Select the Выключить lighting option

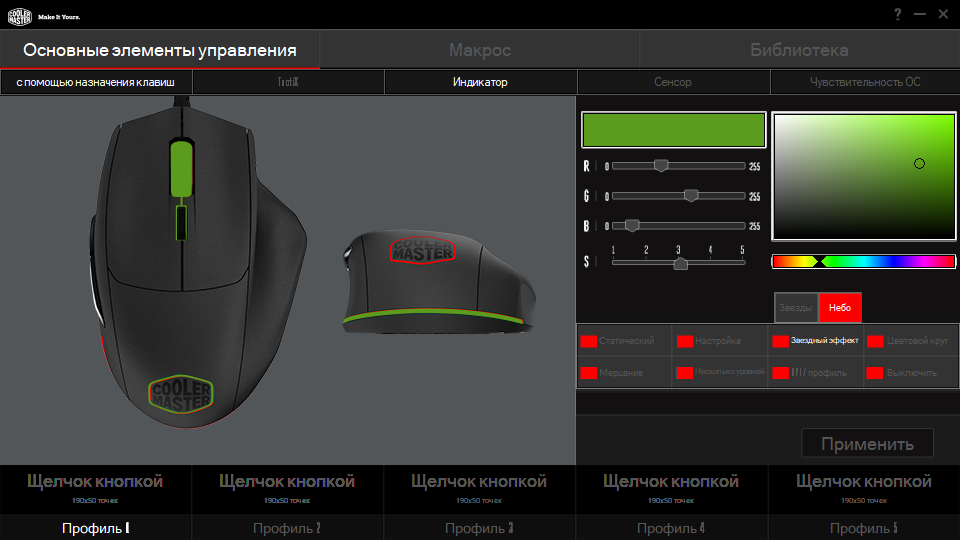click(x=911, y=372)
